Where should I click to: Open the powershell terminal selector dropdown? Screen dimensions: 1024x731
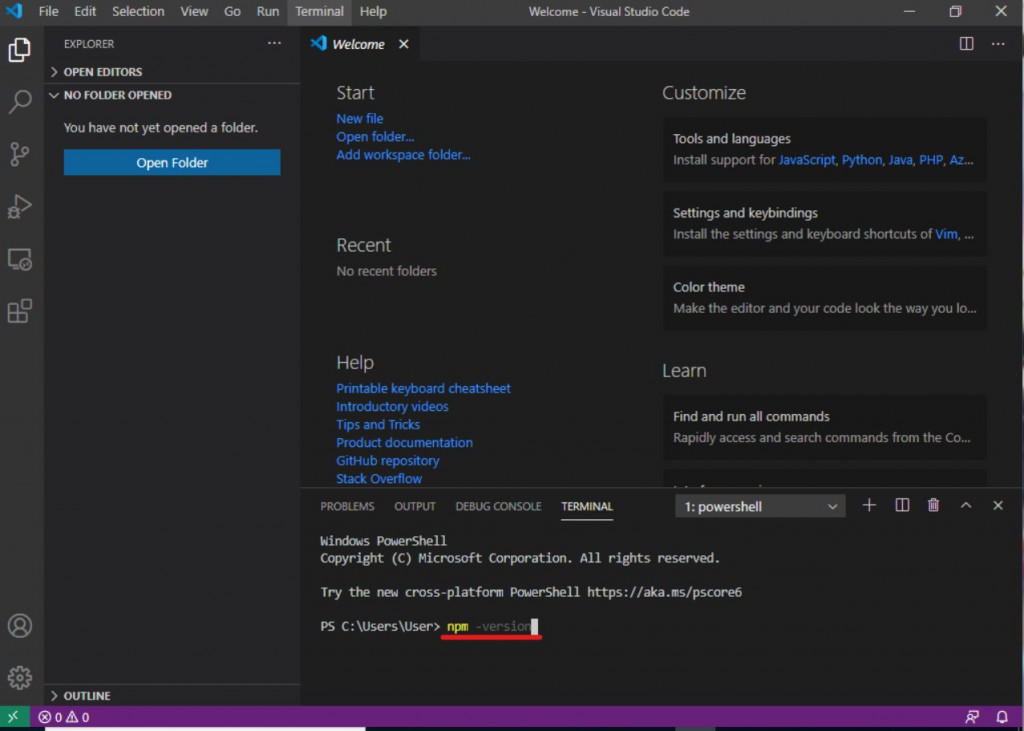(760, 506)
